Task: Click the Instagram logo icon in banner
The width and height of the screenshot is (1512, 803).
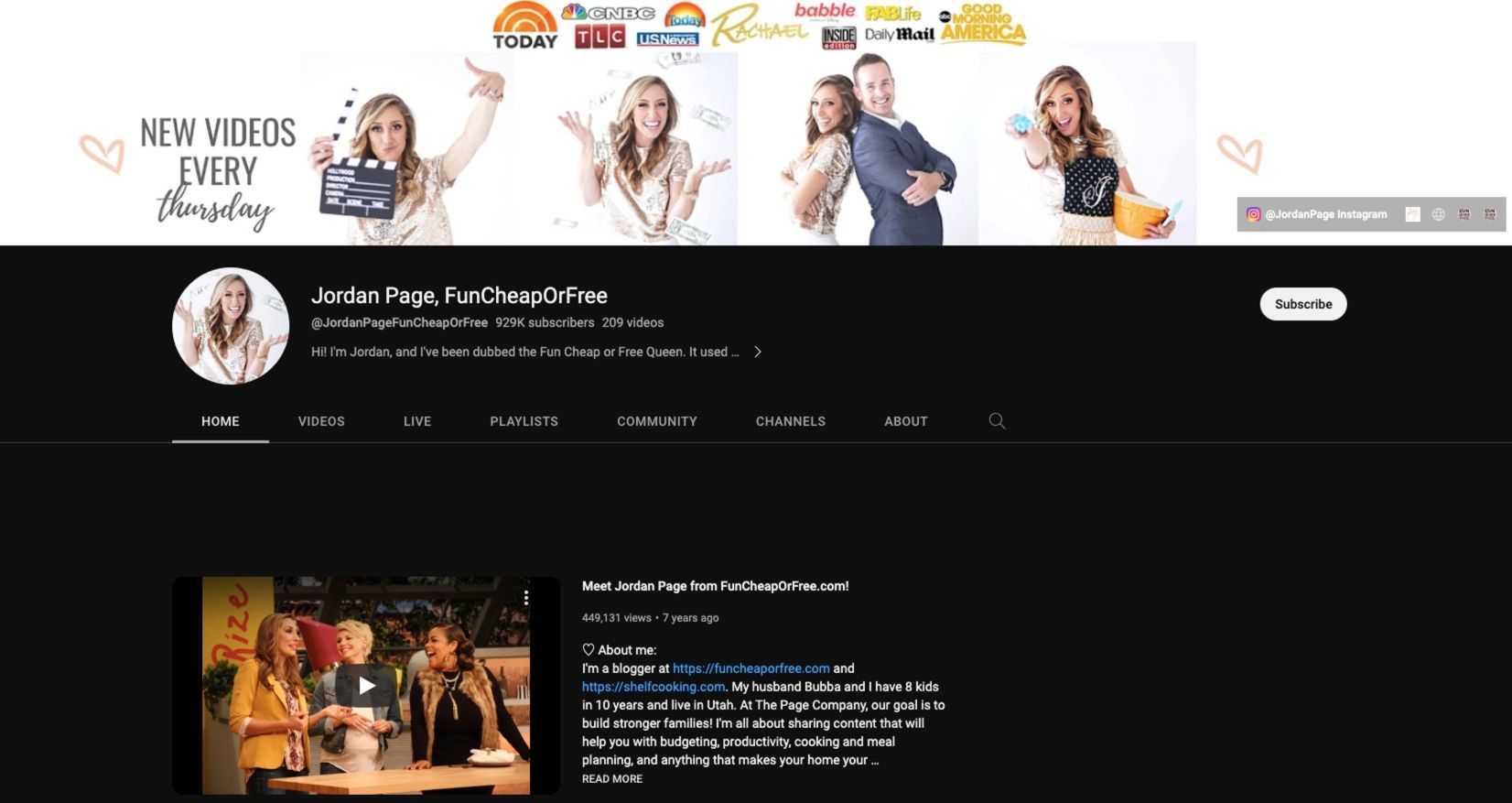Action: click(1253, 214)
